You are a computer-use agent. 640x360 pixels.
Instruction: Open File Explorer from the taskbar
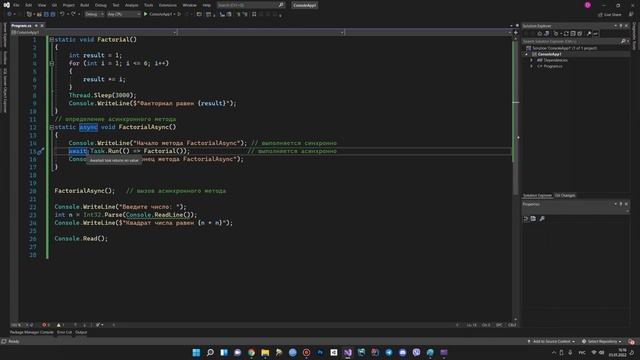(x=265, y=352)
